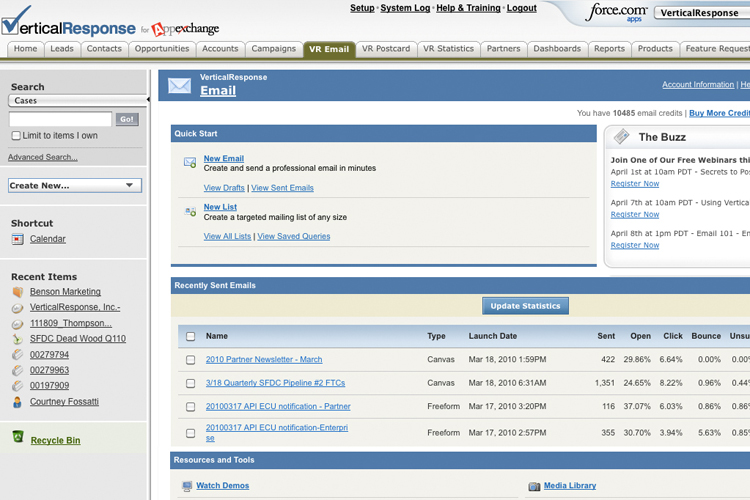
Task: Click the New List icon
Action: click(x=190, y=211)
